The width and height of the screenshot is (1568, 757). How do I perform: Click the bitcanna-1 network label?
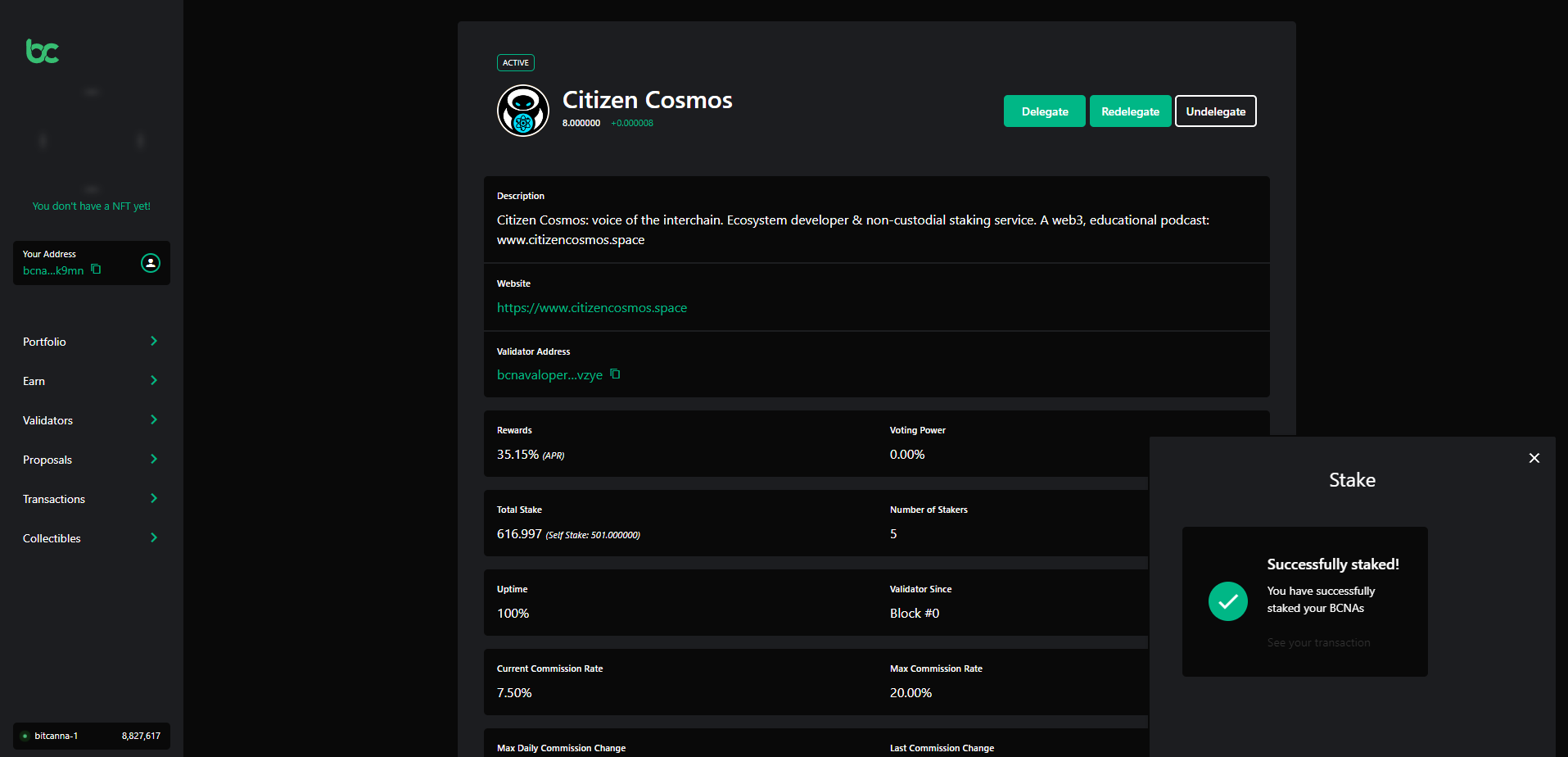56,736
